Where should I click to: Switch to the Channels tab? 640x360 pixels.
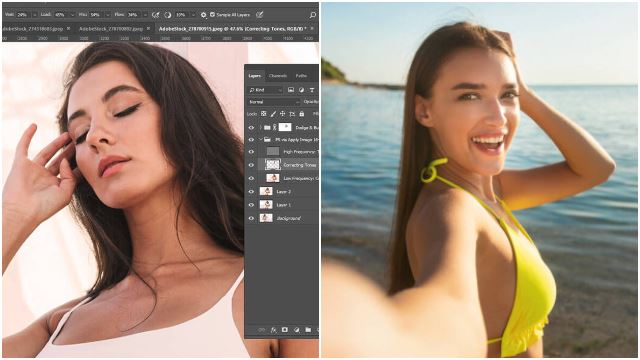[278, 76]
